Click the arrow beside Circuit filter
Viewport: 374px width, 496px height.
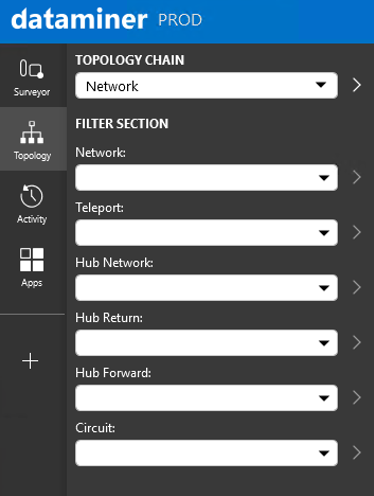coord(357,453)
